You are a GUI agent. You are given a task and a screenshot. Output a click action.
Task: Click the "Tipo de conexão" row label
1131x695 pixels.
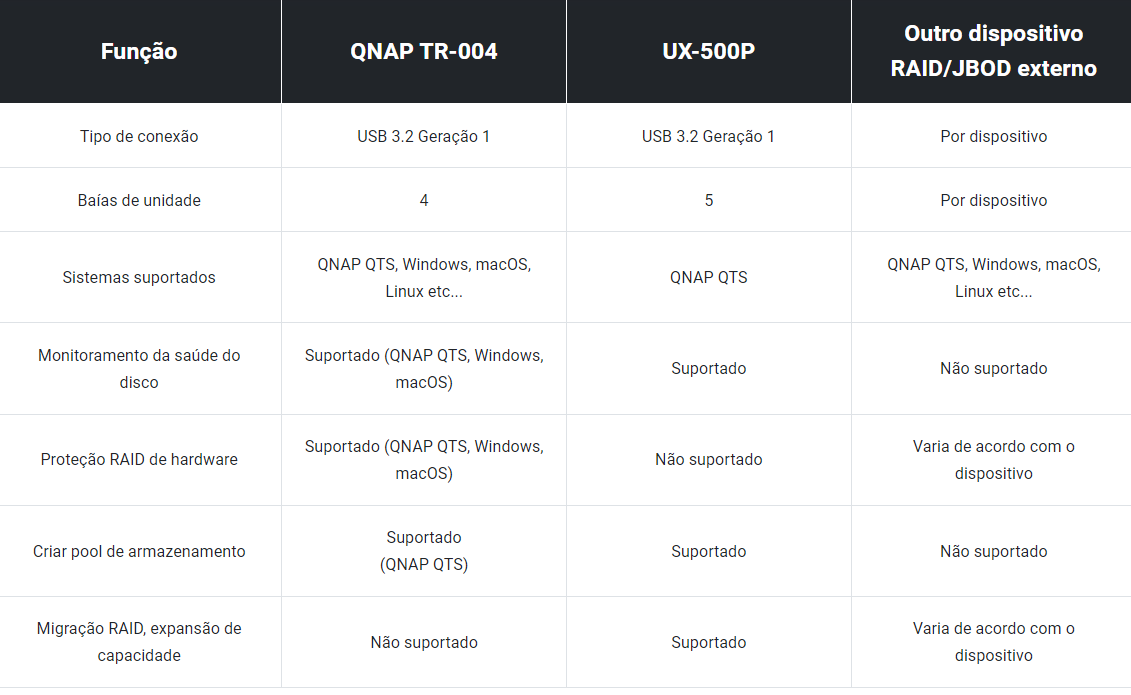coord(139,136)
